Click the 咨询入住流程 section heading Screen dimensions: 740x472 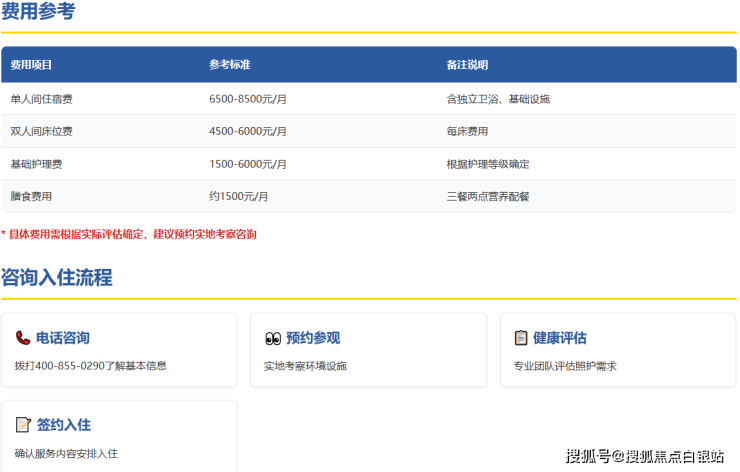pyautogui.click(x=57, y=278)
